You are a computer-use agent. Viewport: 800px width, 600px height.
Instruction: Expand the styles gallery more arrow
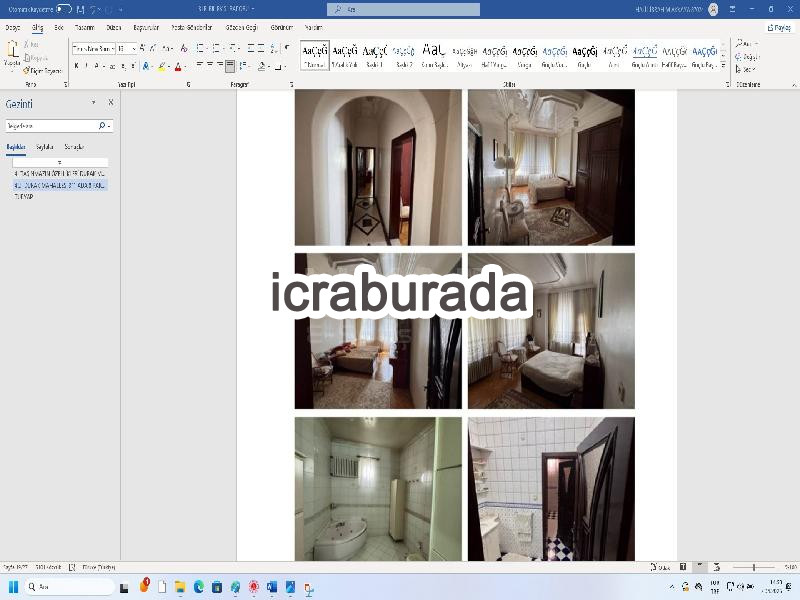723,66
